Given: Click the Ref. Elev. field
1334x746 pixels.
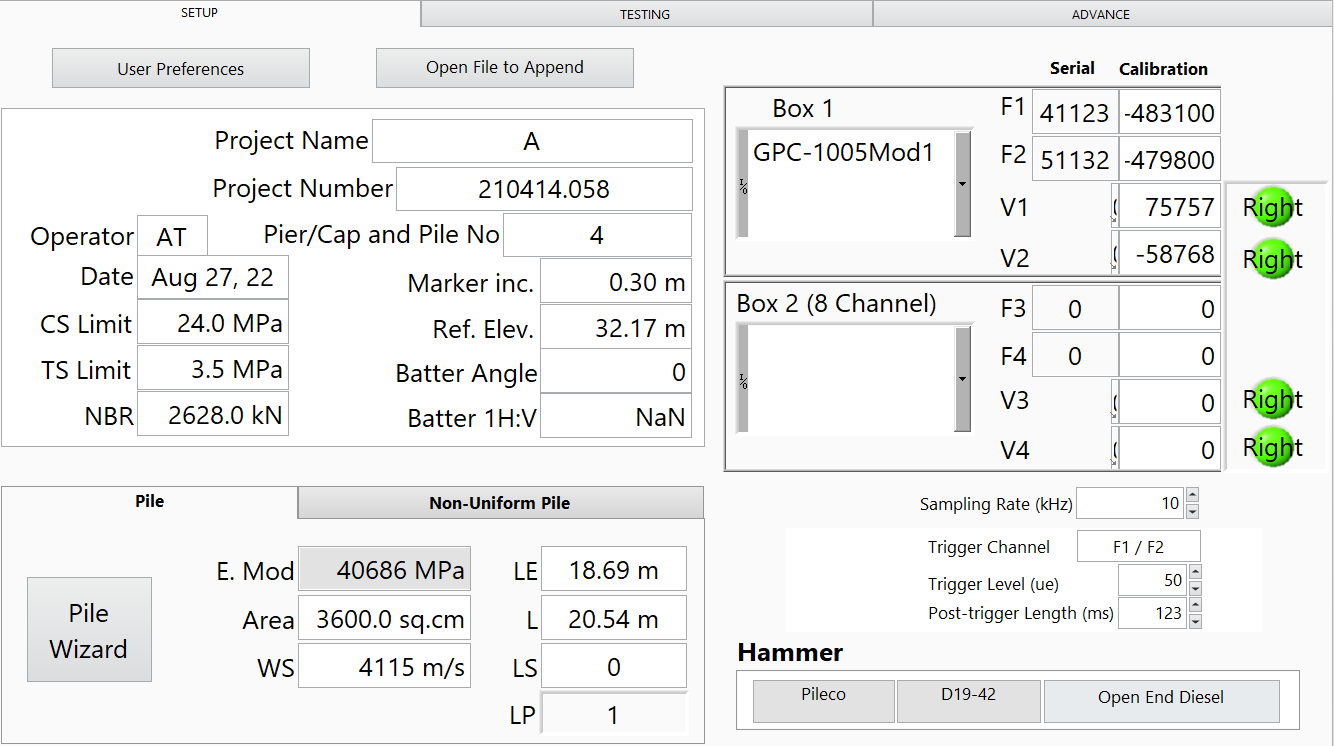Looking at the screenshot, I should (616, 328).
